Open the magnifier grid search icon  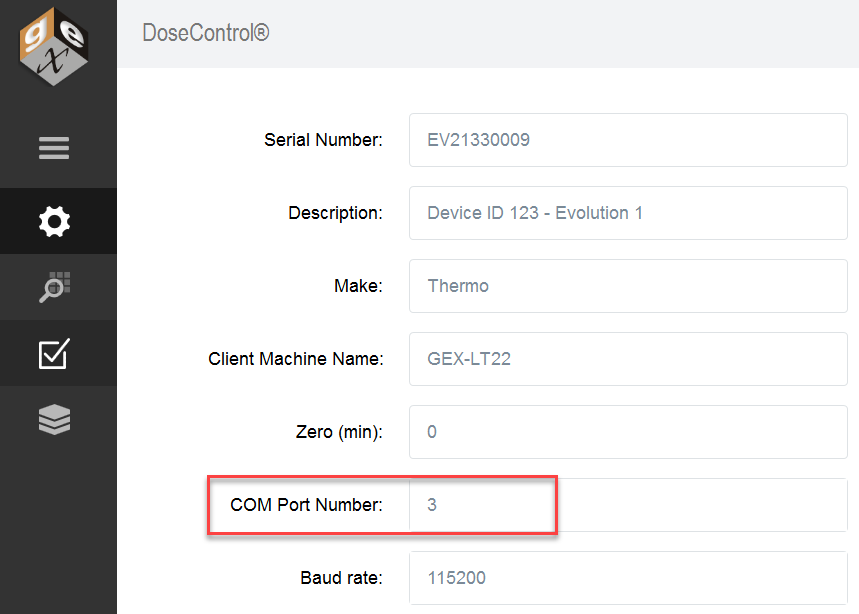(x=54, y=287)
